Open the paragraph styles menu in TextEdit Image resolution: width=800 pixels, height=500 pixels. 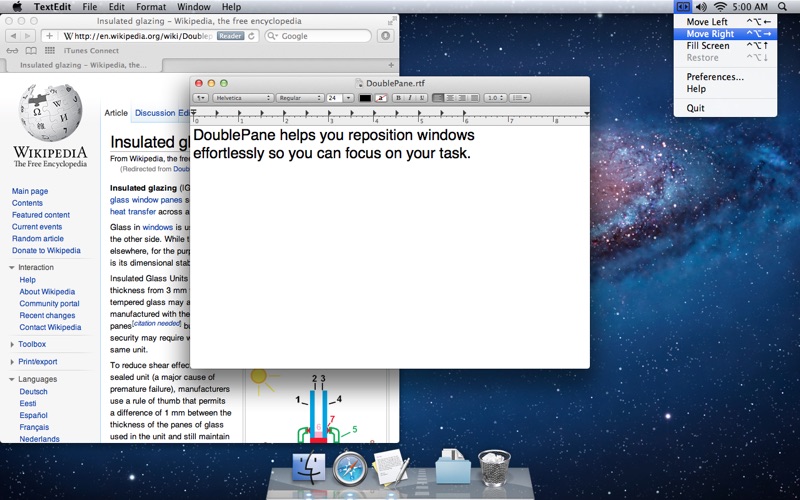pos(201,98)
